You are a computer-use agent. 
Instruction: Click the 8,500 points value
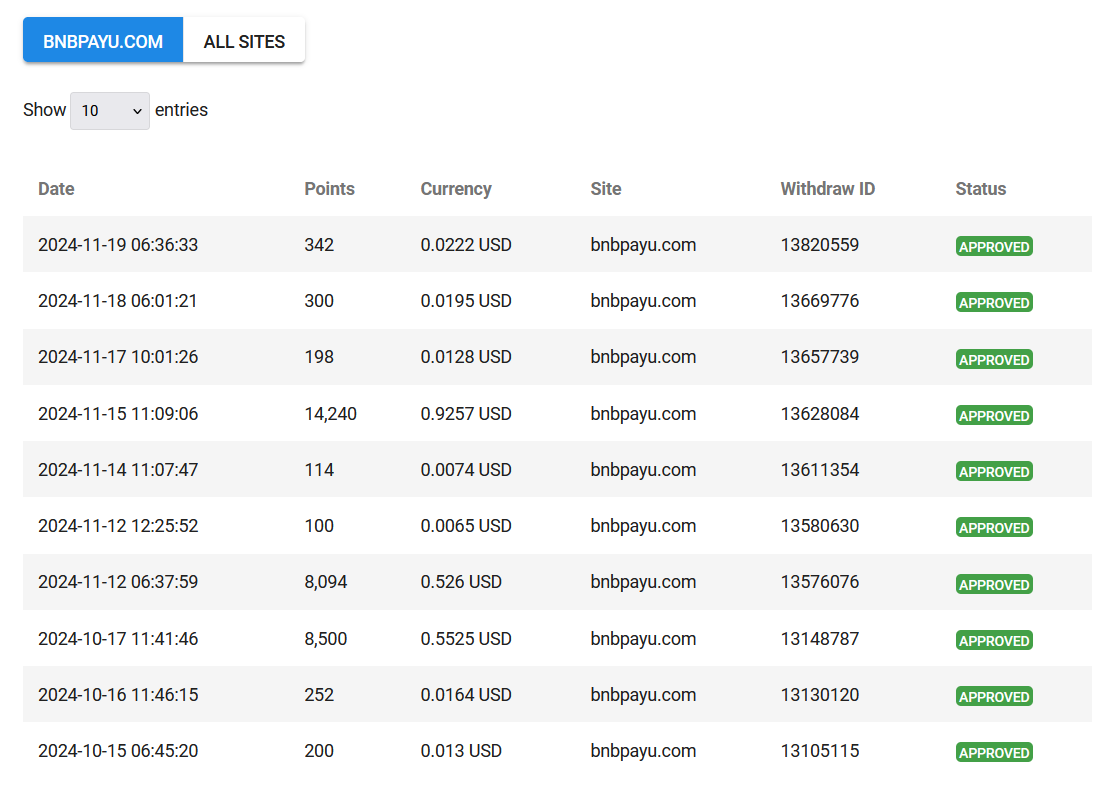pos(326,638)
